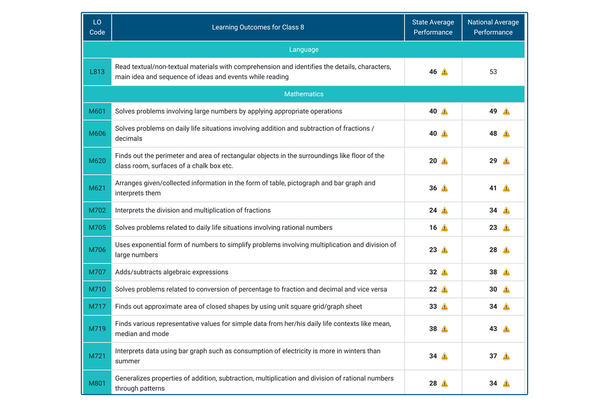Click the warning icon beside M620 state score 20

click(x=445, y=161)
